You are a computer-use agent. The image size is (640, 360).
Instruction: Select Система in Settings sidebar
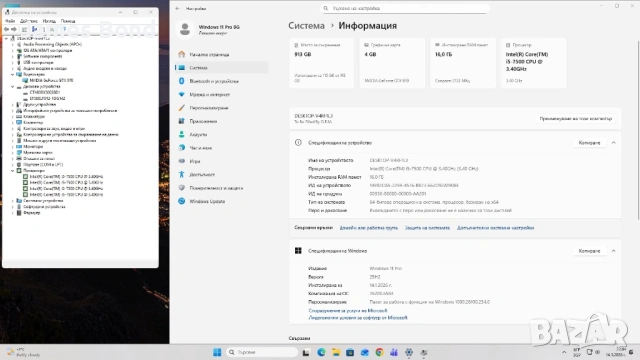pos(222,68)
